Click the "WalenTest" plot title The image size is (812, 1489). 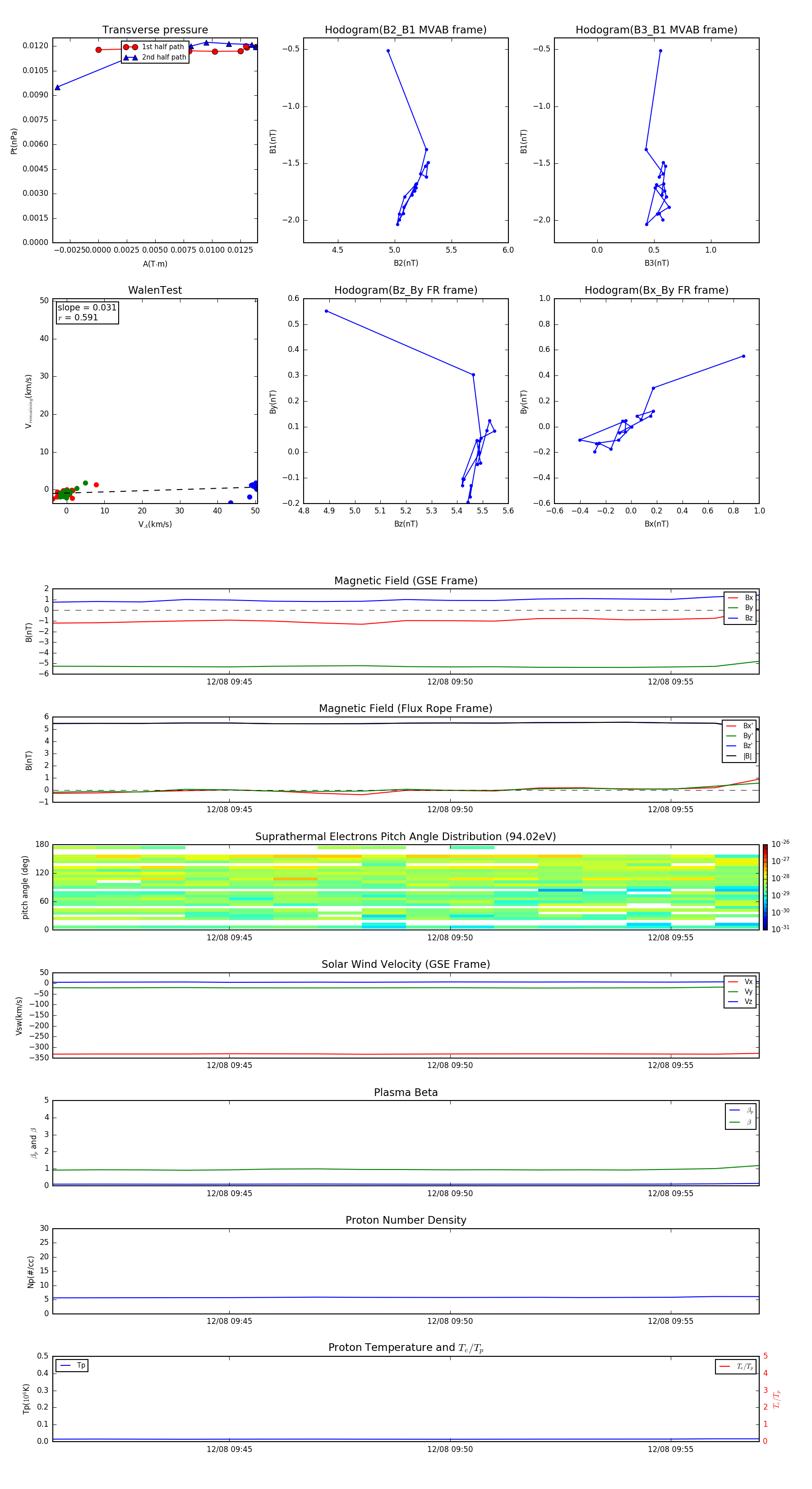click(x=155, y=290)
